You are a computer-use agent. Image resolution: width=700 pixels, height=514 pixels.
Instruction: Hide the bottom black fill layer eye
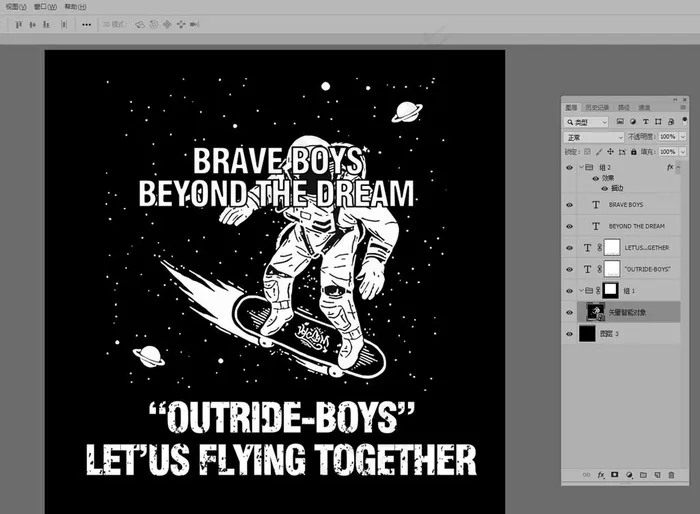569,334
